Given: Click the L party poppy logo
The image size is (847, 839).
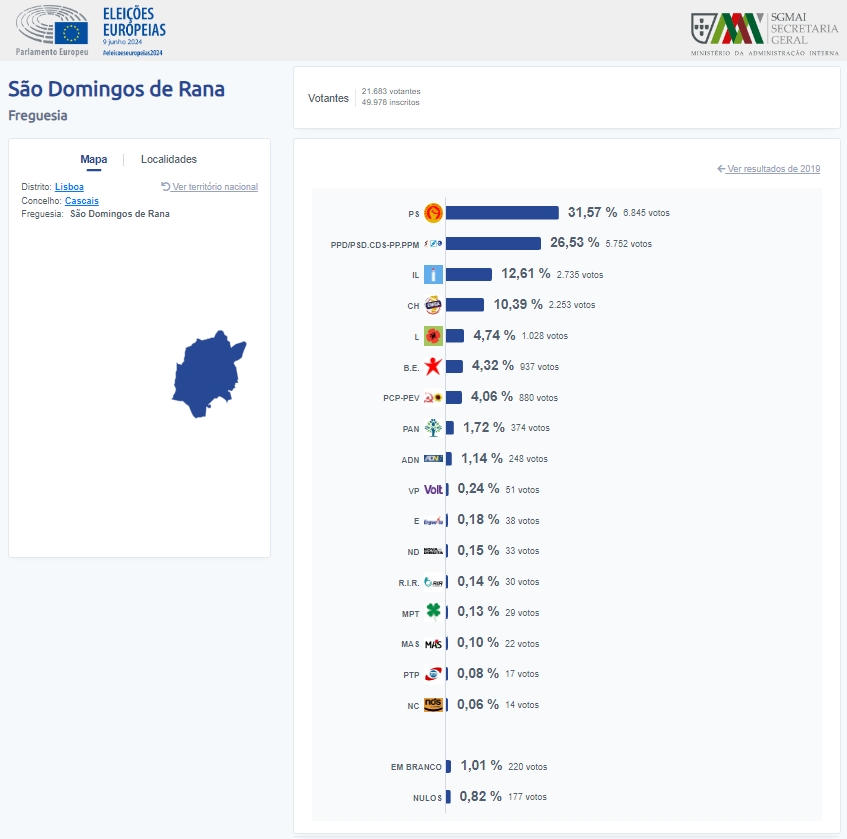Looking at the screenshot, I should coord(433,336).
